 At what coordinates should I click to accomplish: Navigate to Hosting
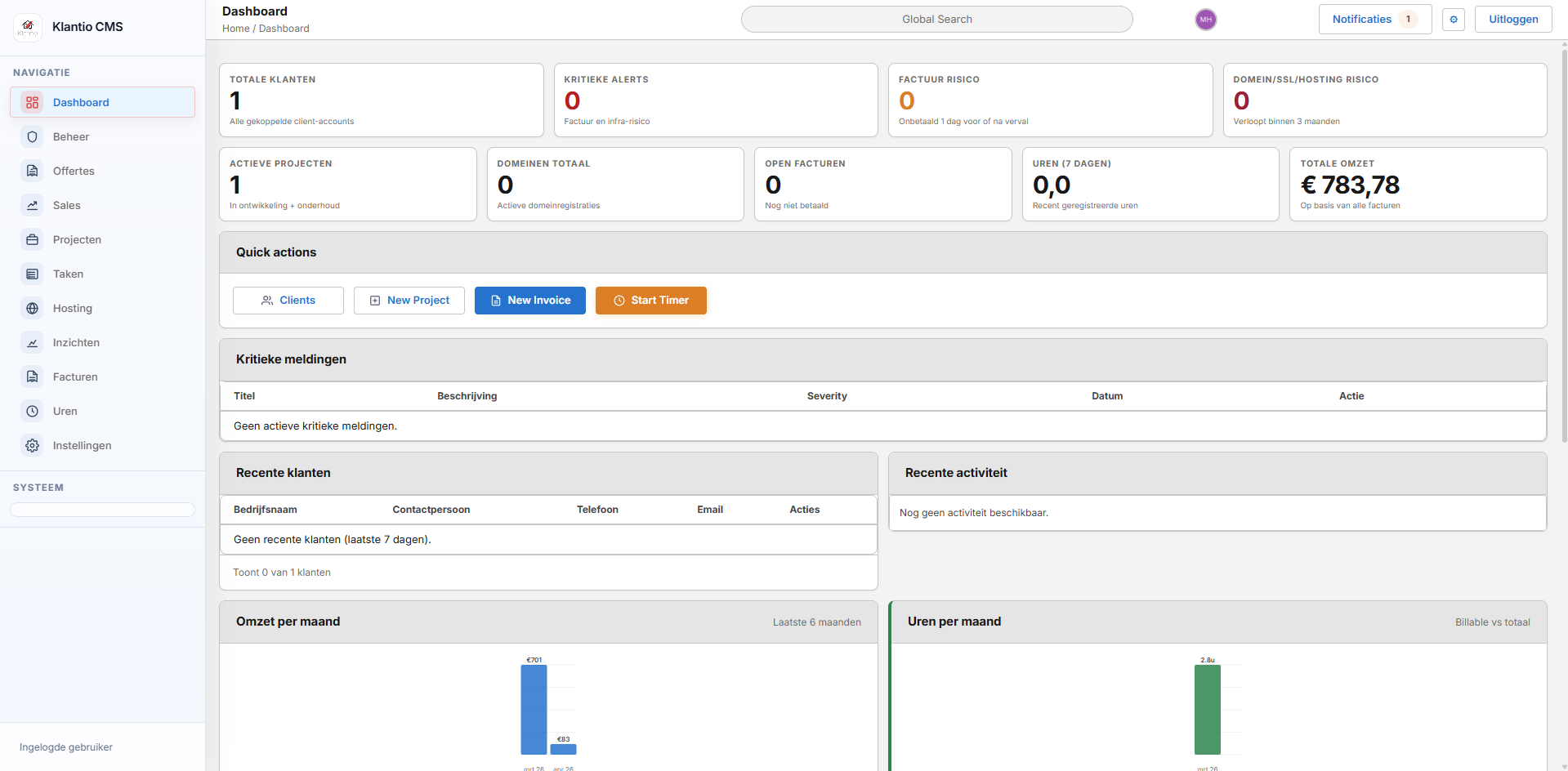[102, 308]
